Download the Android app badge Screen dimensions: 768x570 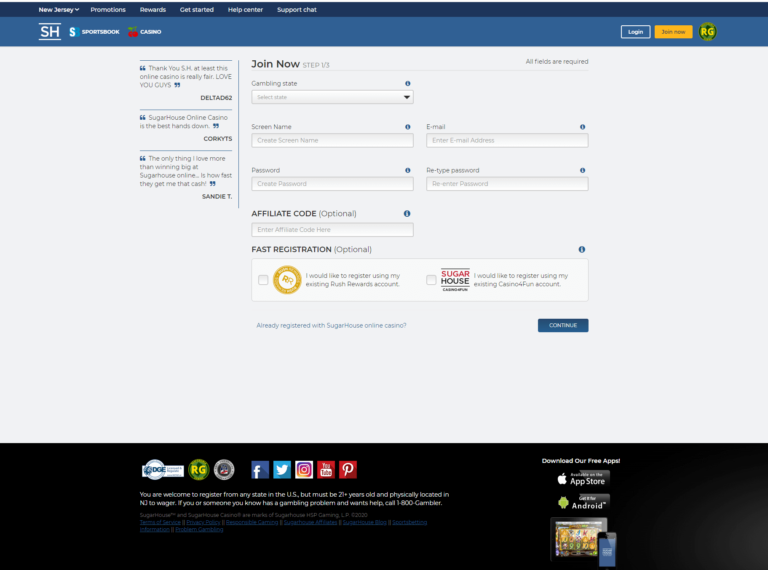(582, 502)
